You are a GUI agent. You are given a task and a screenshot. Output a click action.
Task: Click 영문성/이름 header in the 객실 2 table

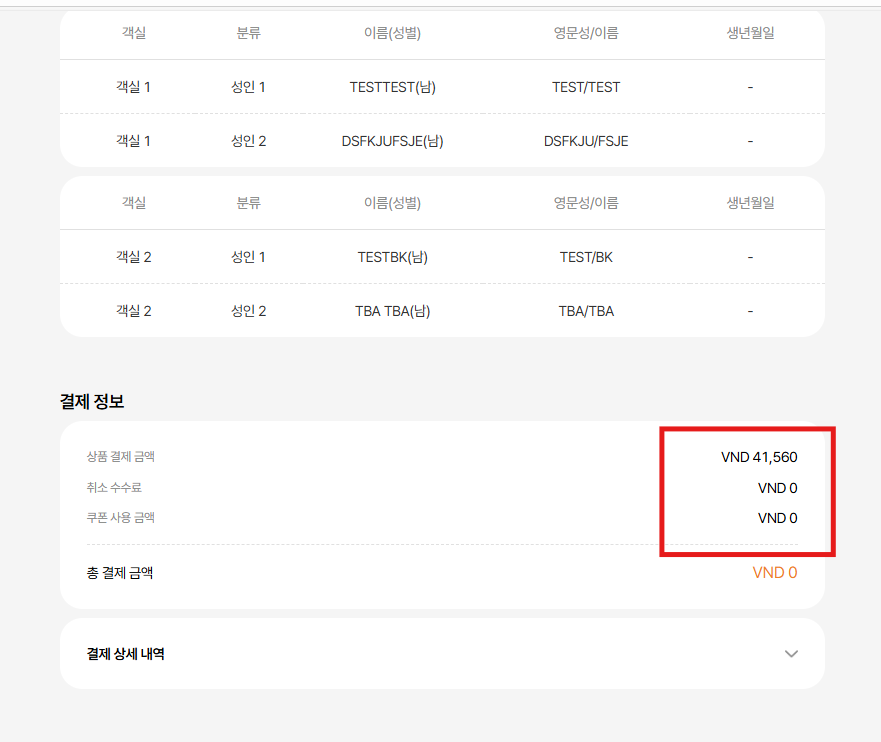(586, 203)
